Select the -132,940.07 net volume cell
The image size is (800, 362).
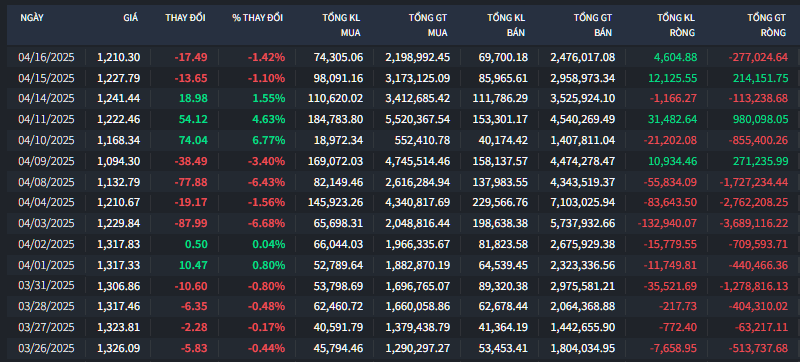pyautogui.click(x=667, y=223)
